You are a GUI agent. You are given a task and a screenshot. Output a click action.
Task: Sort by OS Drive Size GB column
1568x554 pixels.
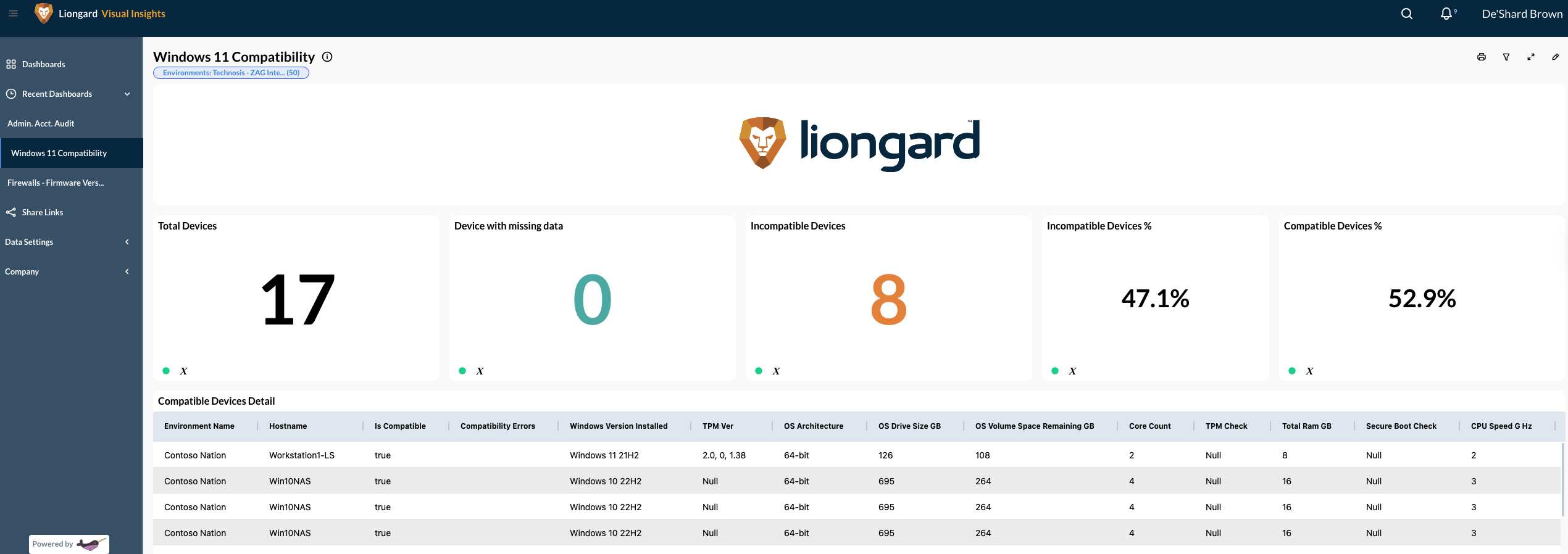[x=909, y=426]
